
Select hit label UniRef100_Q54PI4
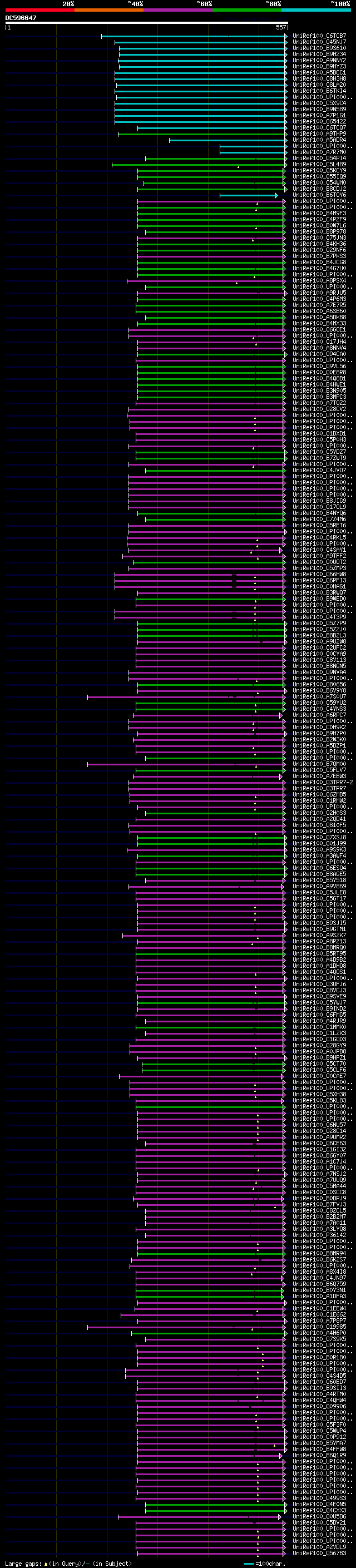[x=319, y=159]
